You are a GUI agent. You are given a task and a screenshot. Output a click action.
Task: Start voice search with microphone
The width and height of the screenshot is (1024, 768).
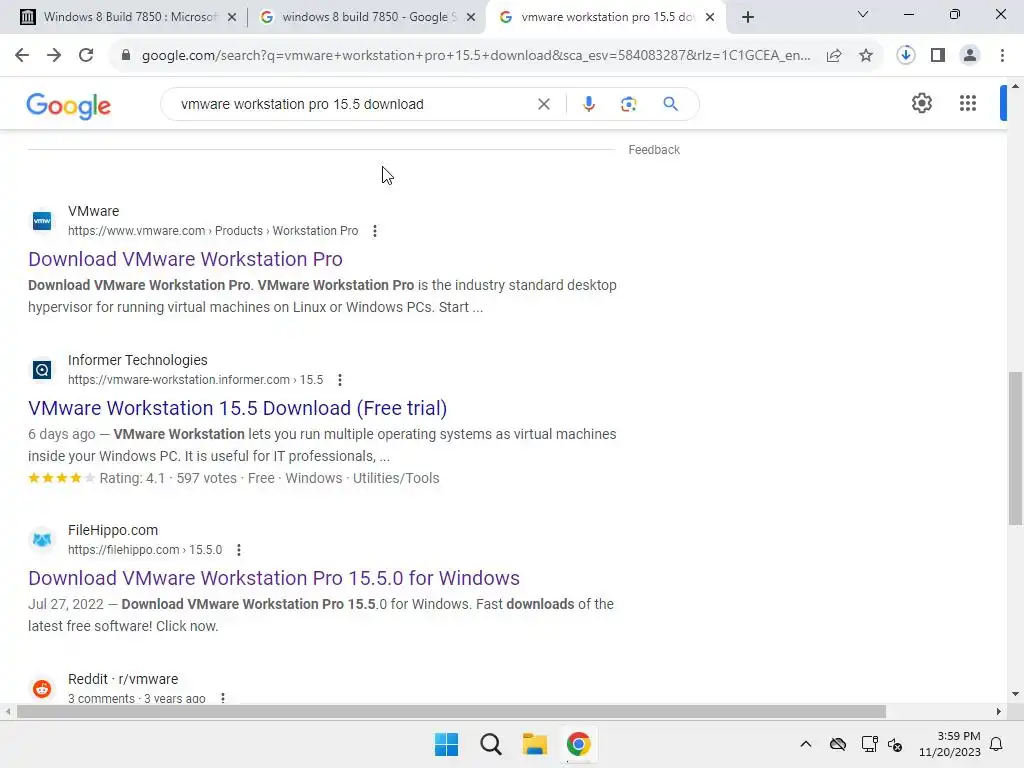(588, 104)
